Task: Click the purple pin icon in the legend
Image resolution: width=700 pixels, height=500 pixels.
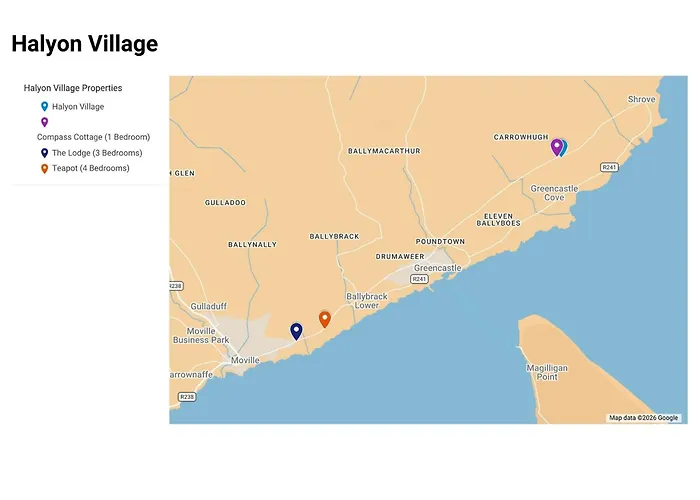Action: tap(45, 122)
